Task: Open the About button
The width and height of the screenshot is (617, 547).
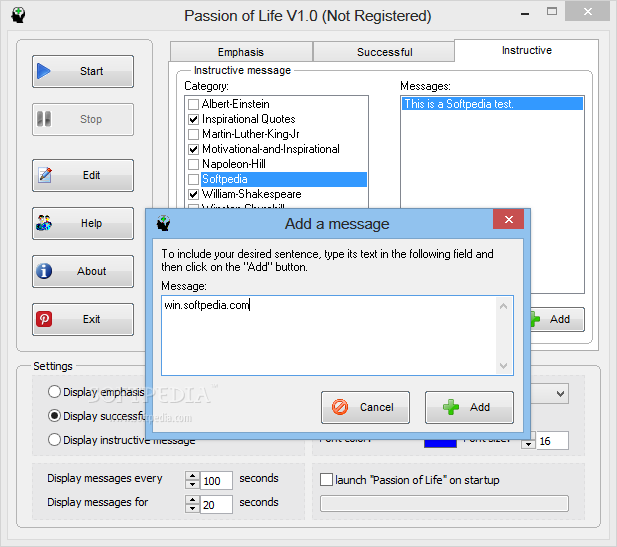Action: click(83, 271)
